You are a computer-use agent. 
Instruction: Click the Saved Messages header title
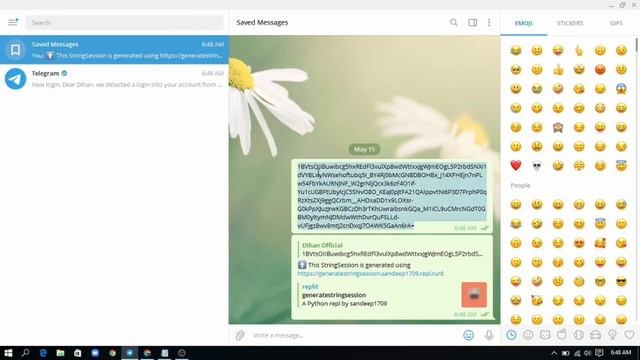coord(262,22)
